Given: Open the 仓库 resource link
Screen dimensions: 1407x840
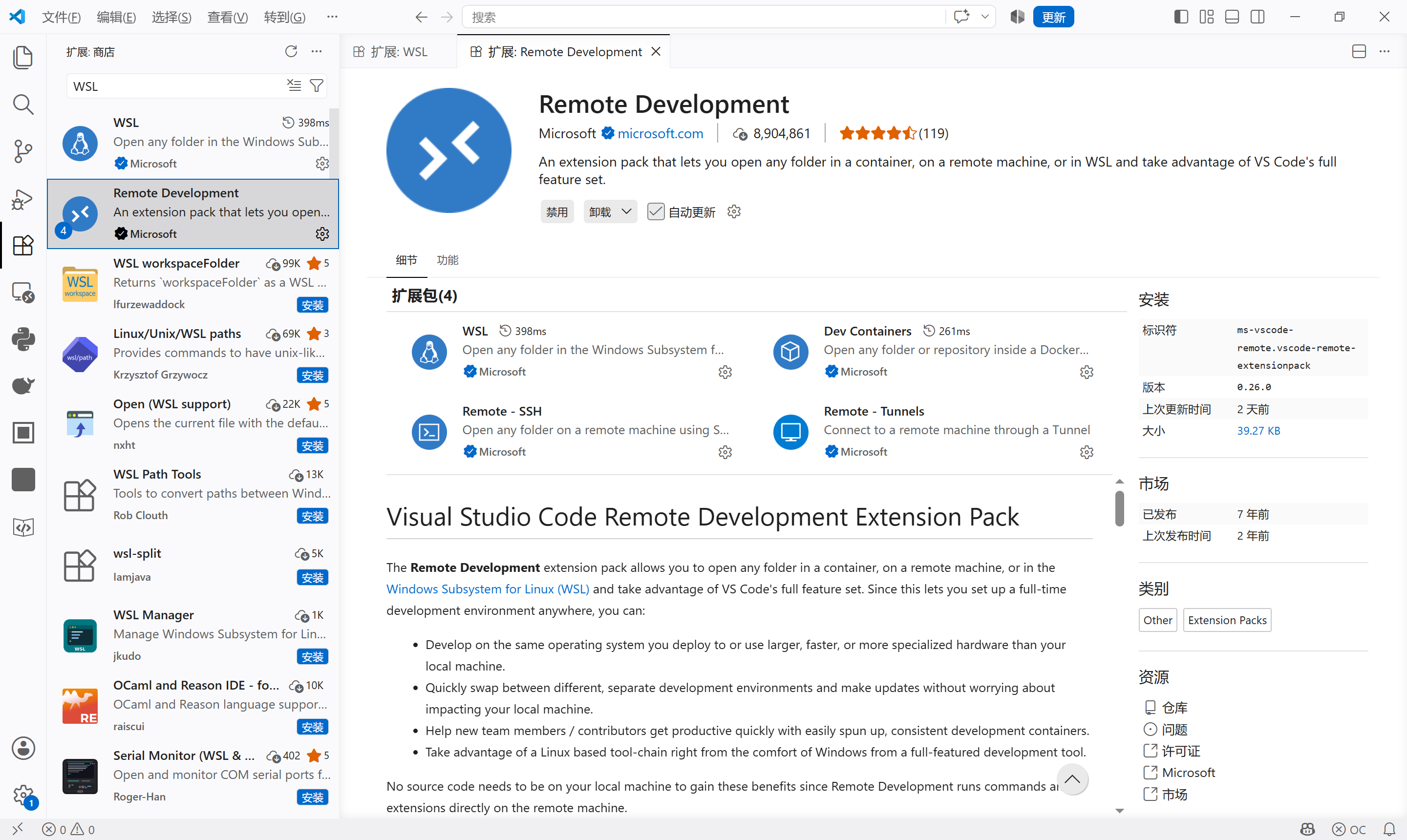Looking at the screenshot, I should (x=1174, y=708).
